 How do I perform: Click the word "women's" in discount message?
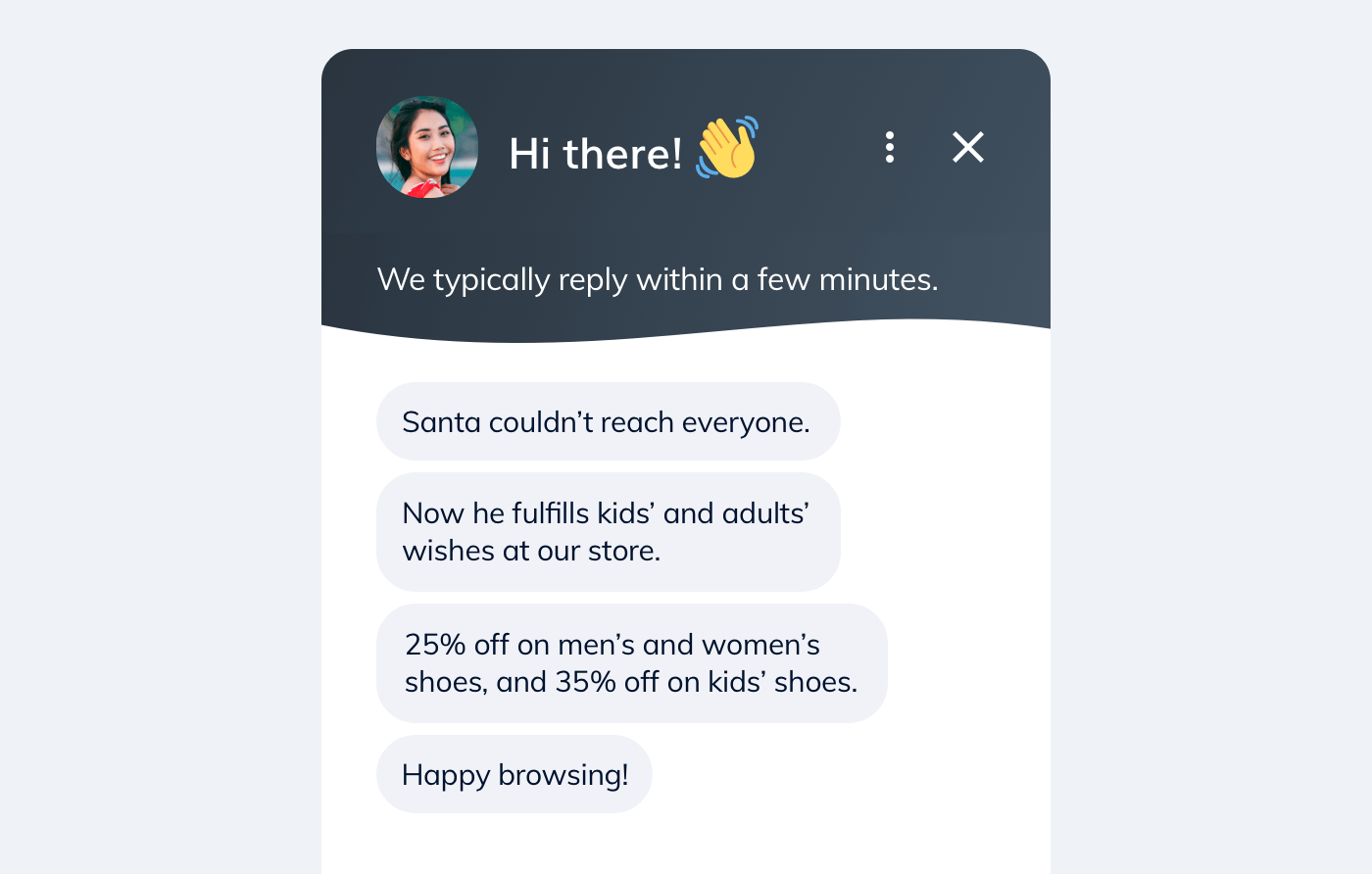(x=761, y=645)
